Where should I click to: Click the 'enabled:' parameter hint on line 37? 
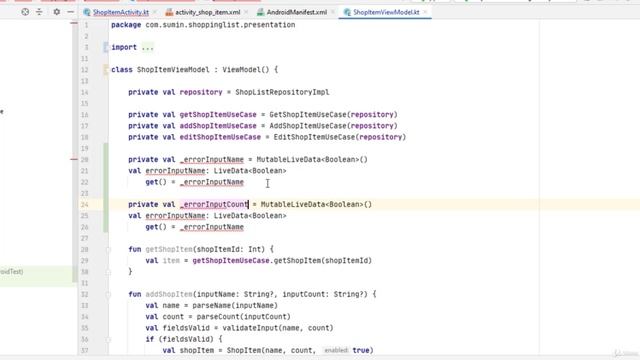[336, 350]
